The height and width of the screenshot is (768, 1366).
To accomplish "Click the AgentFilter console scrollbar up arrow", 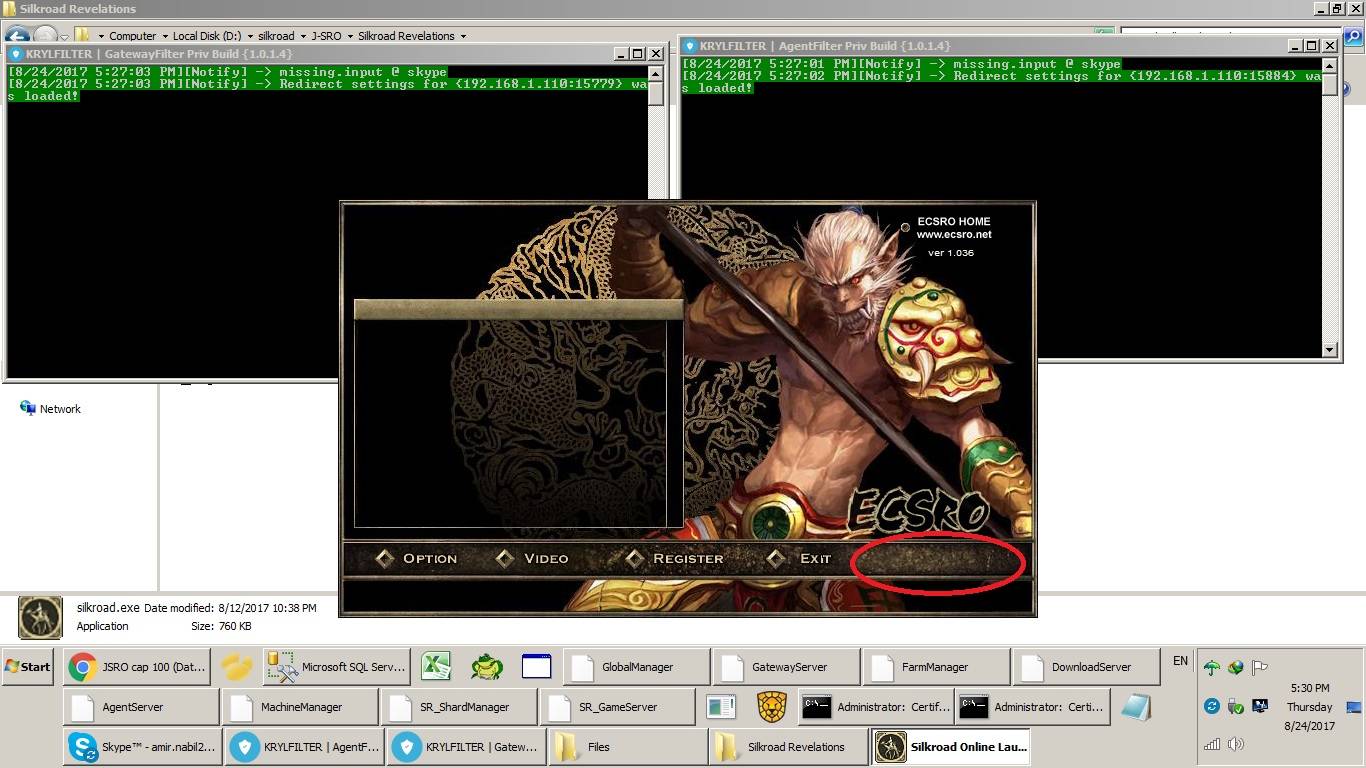I will coord(1329,65).
